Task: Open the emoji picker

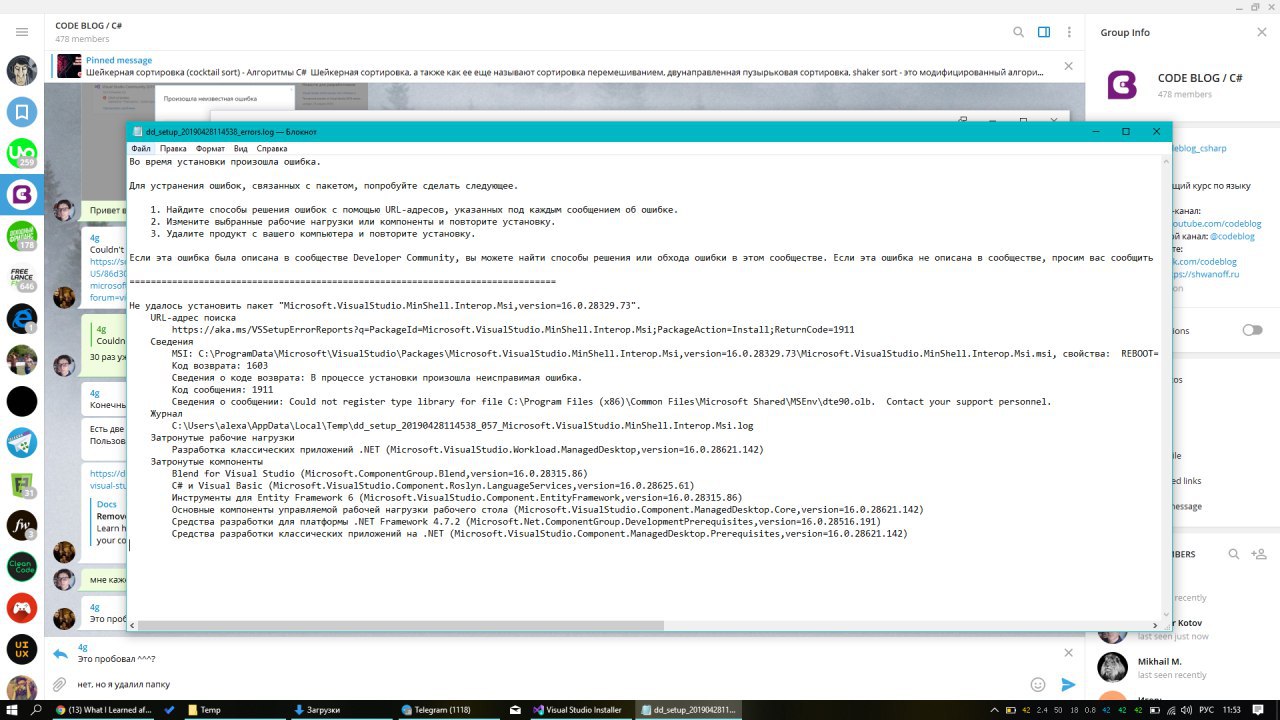Action: tap(1038, 685)
